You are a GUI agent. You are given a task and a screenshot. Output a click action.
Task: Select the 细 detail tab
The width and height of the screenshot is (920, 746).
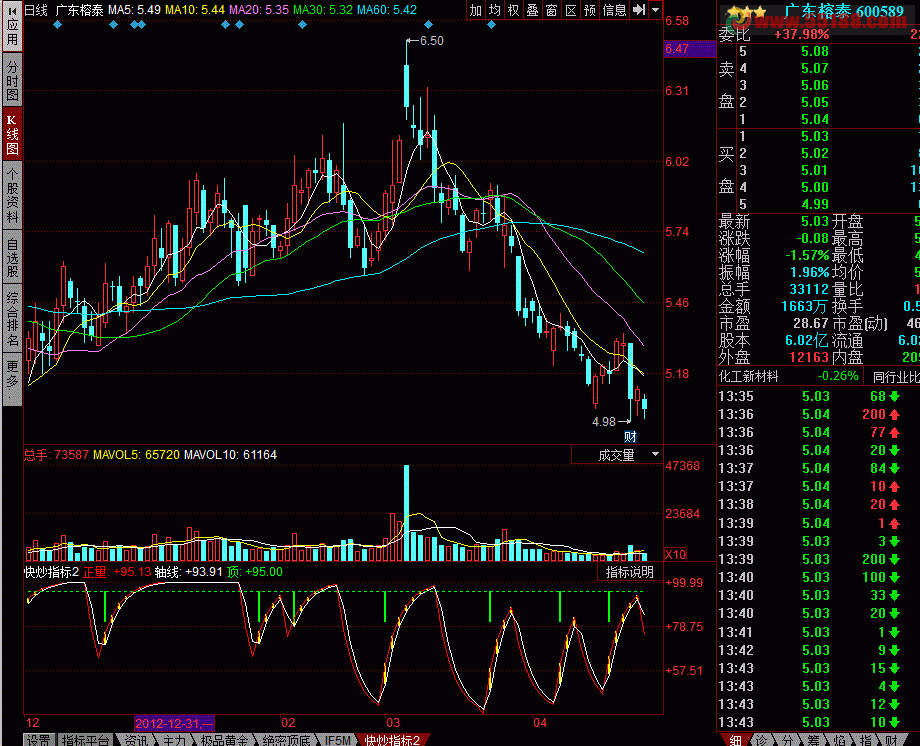(735, 740)
